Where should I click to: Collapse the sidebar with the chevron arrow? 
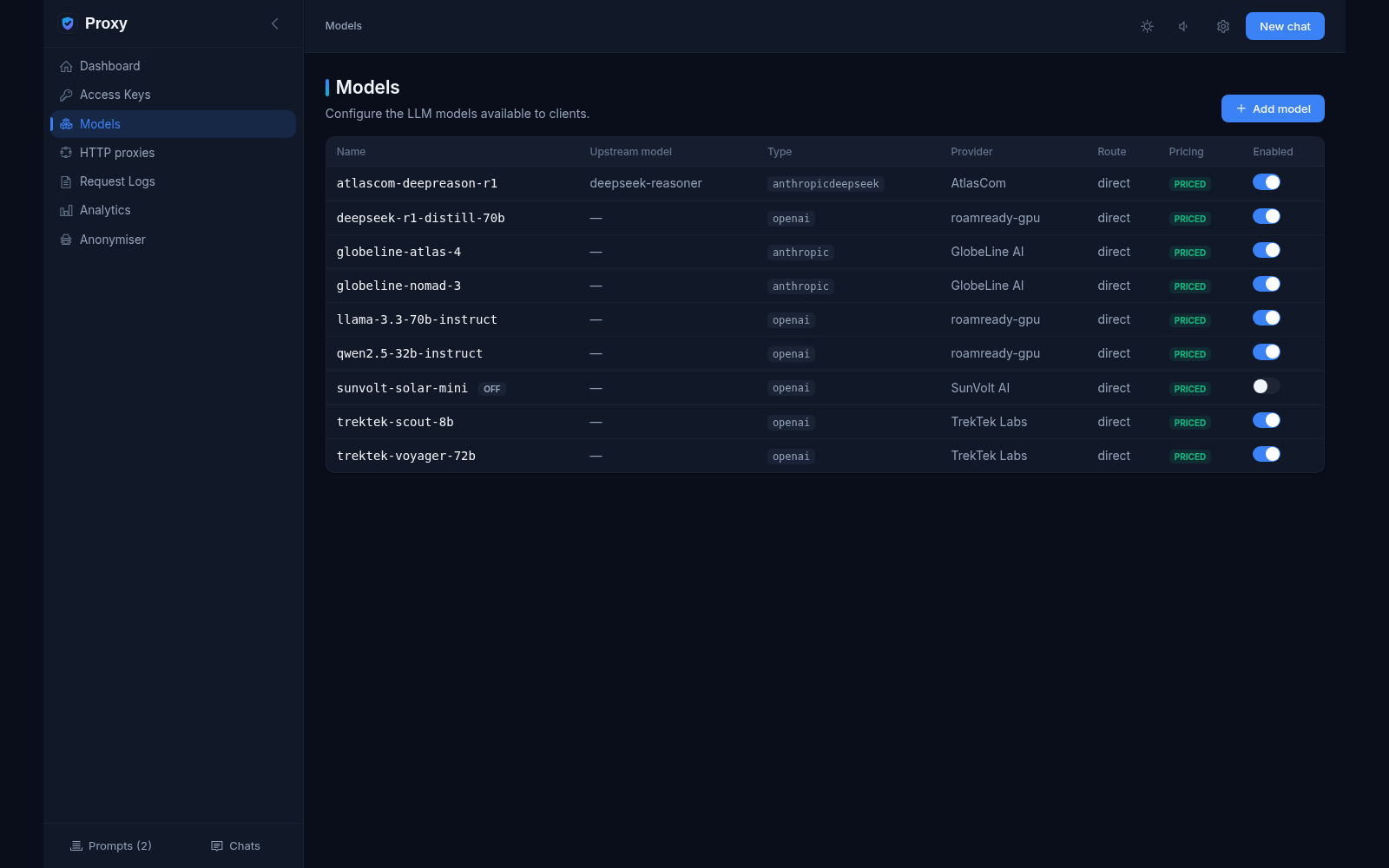[275, 23]
